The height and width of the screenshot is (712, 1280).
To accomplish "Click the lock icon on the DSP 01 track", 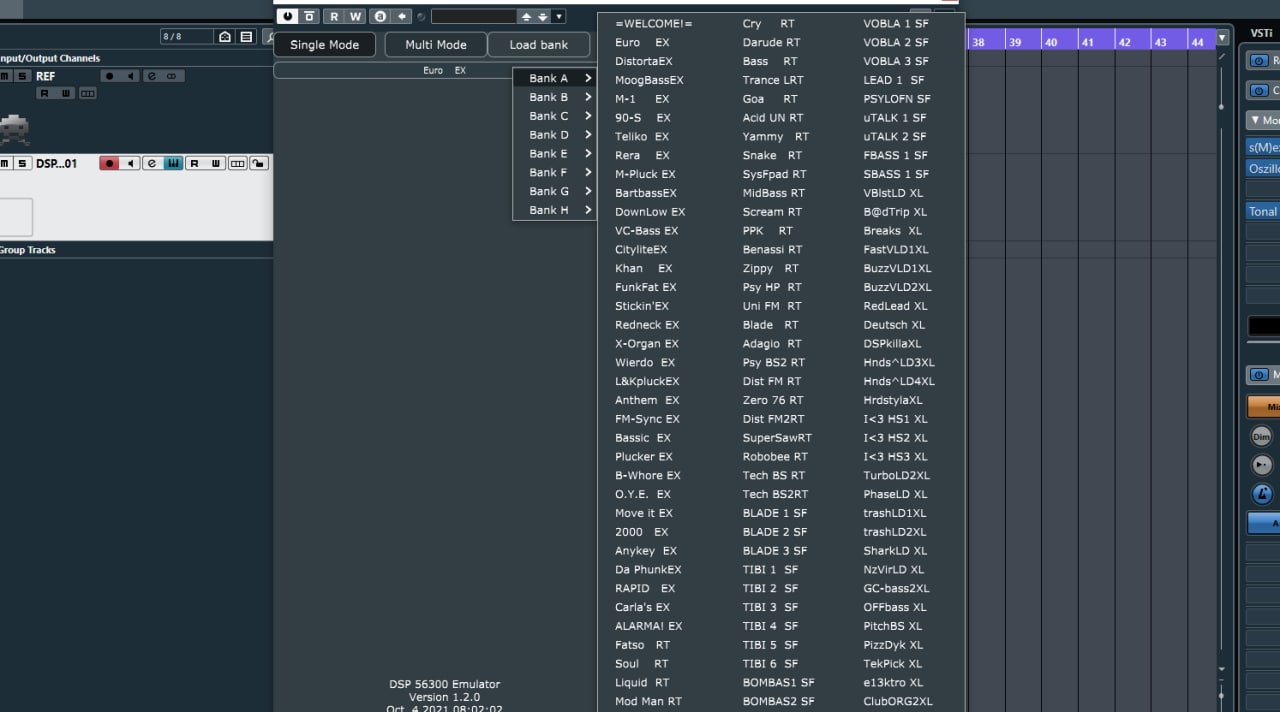I will [259, 163].
